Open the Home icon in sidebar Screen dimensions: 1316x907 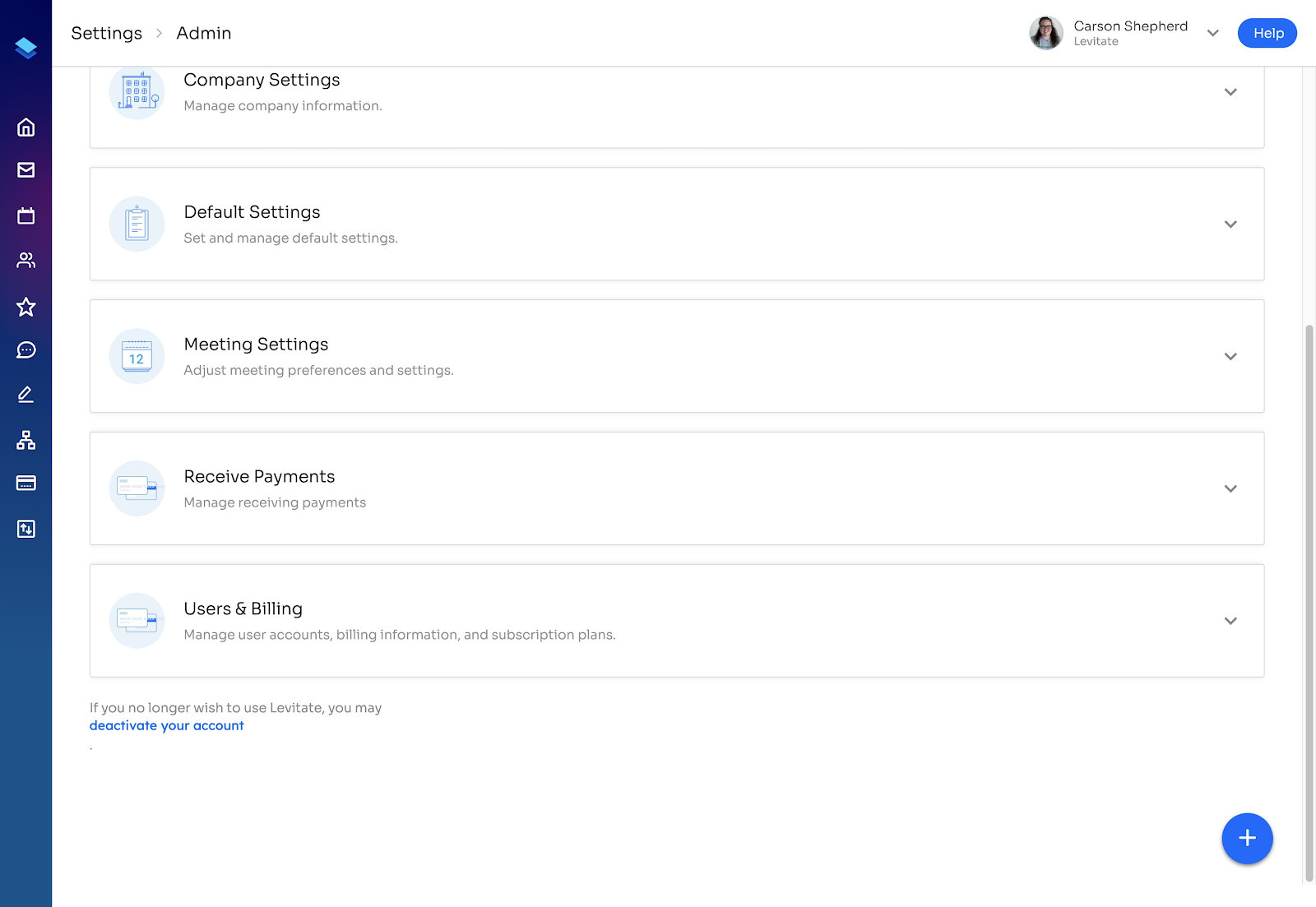tap(25, 127)
